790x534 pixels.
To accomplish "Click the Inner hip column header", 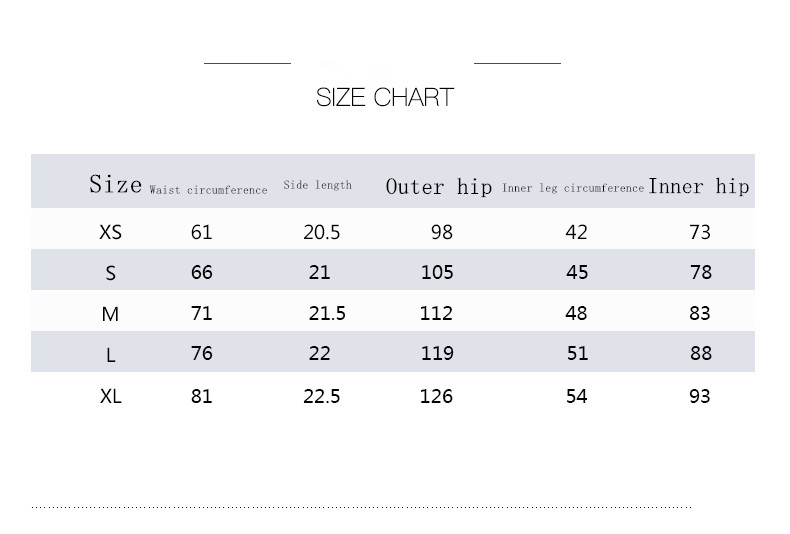I will pyautogui.click(x=699, y=186).
